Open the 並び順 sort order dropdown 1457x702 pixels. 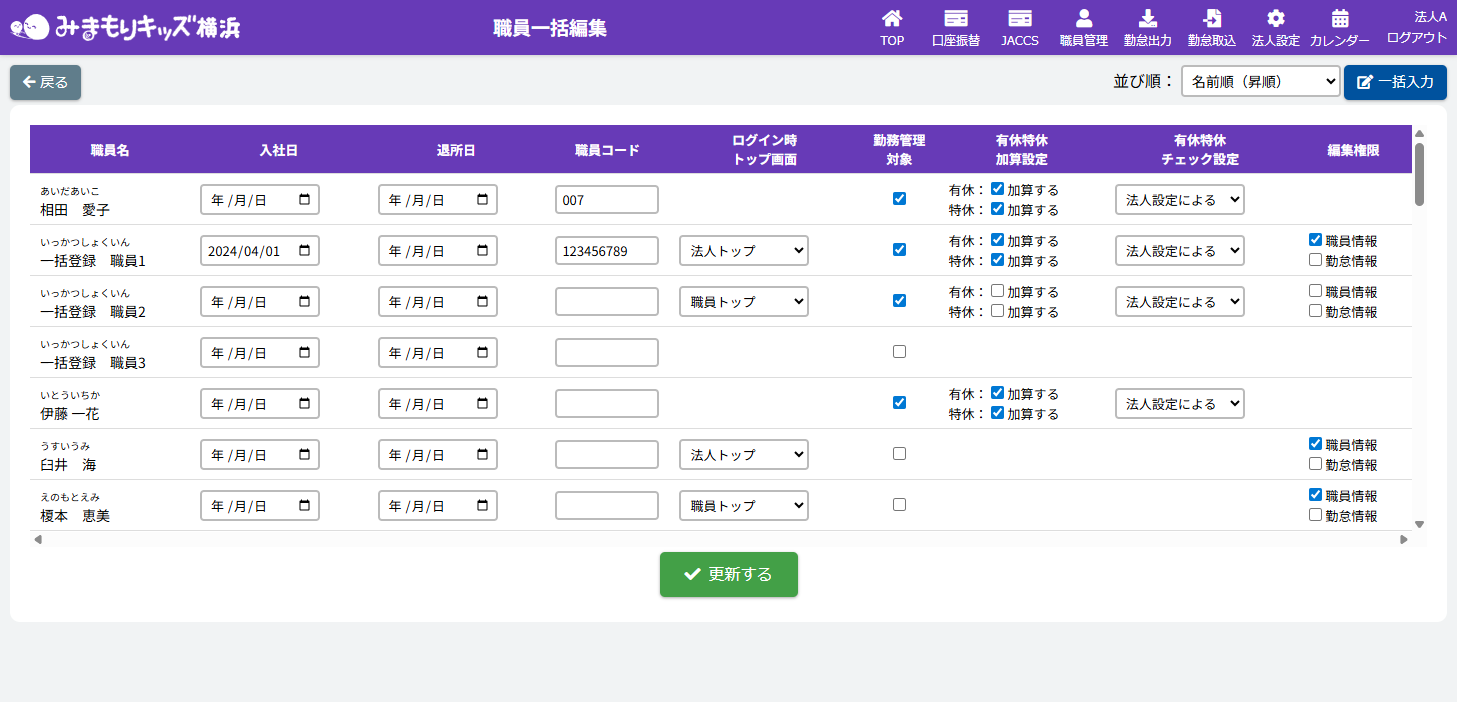point(1260,82)
